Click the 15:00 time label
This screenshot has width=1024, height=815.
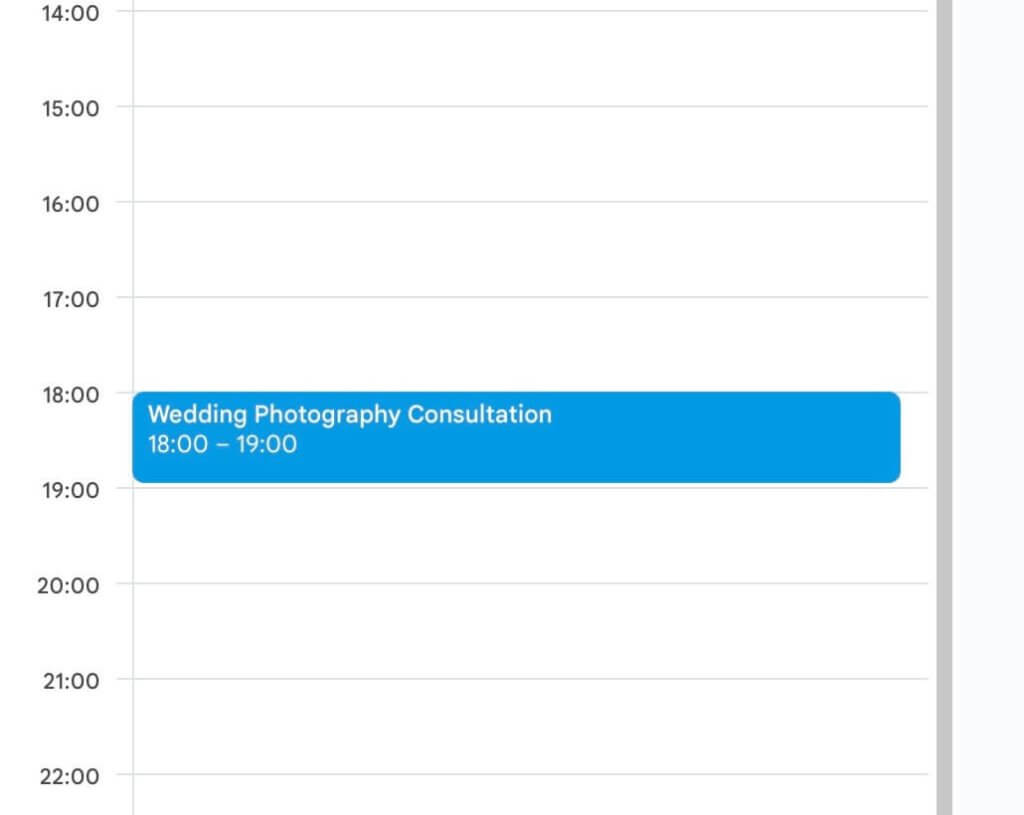pos(70,108)
